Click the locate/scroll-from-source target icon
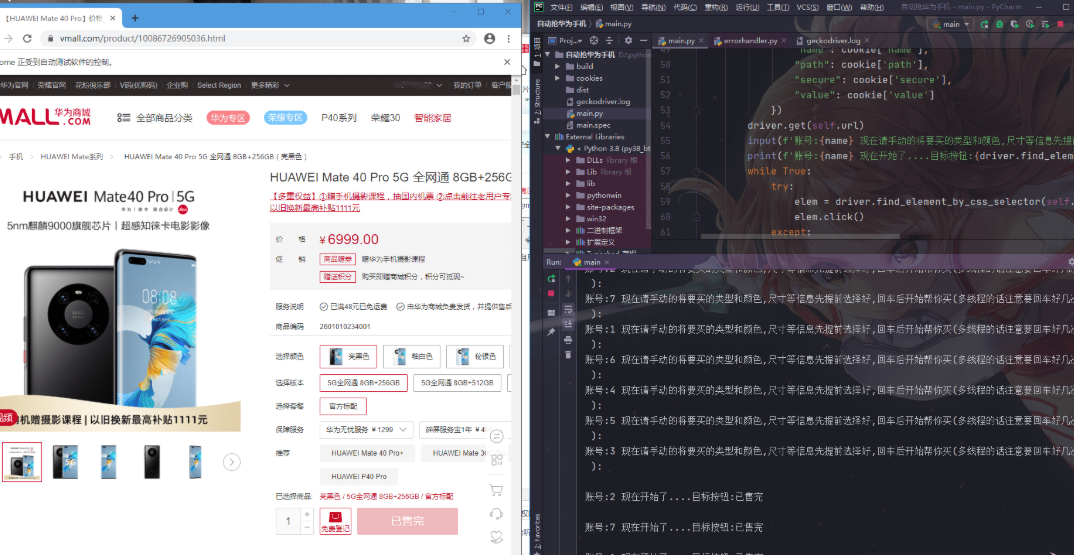Image resolution: width=1074 pixels, height=555 pixels. [594, 40]
